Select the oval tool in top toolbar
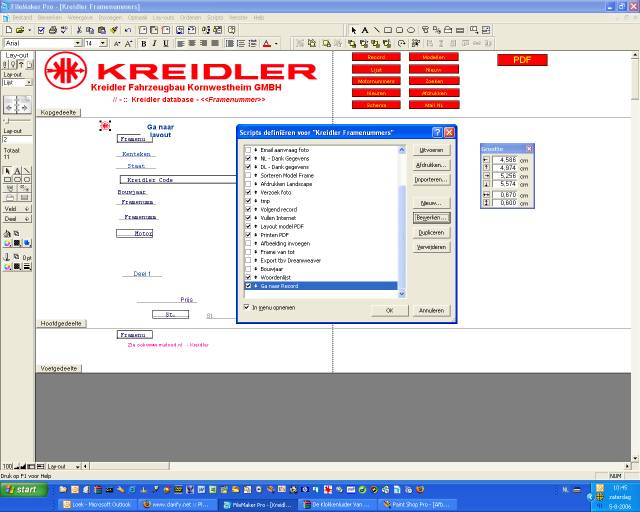640x512 pixels. click(411, 30)
